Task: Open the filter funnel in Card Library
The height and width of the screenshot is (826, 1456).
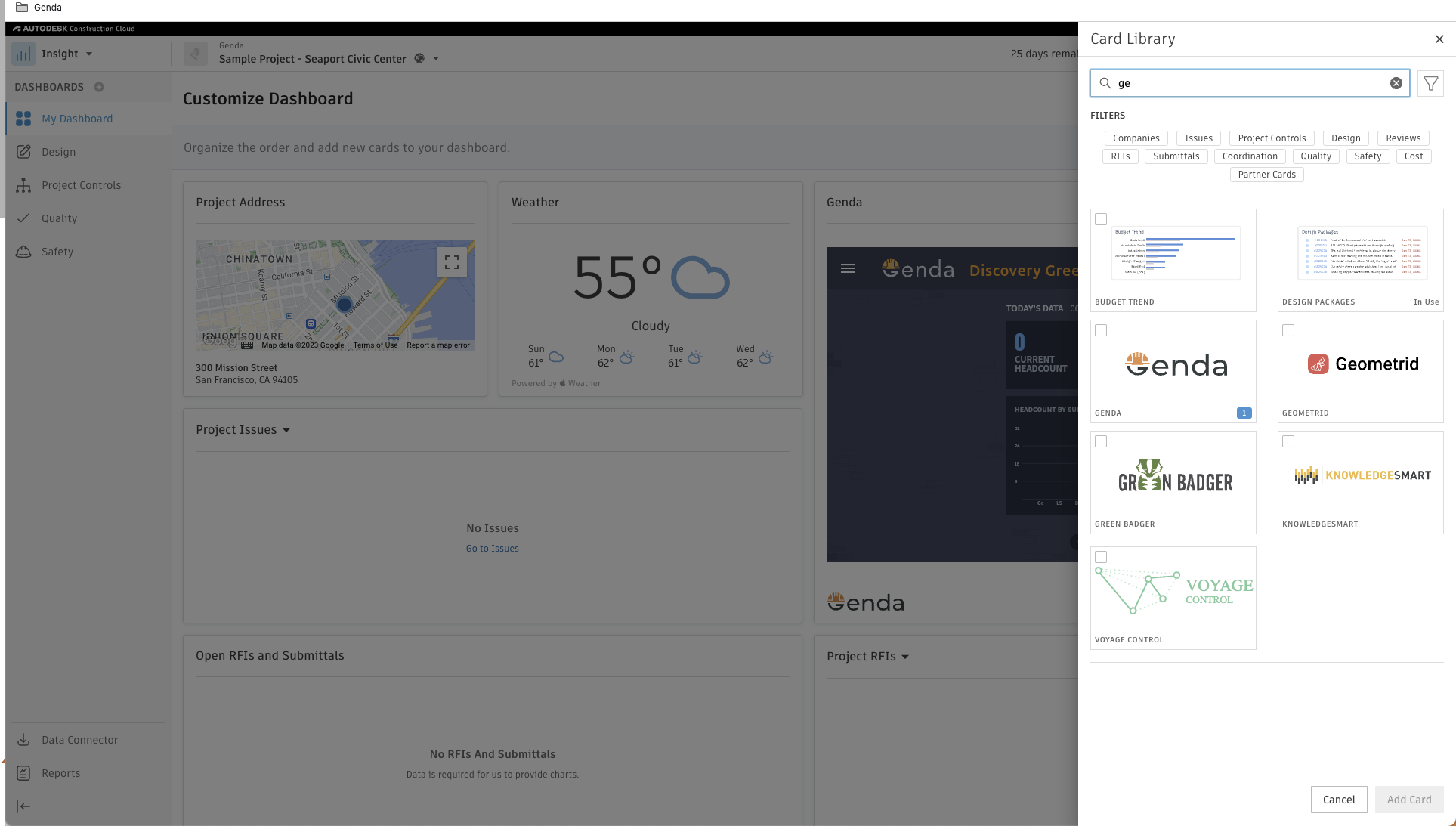Action: pyautogui.click(x=1431, y=83)
